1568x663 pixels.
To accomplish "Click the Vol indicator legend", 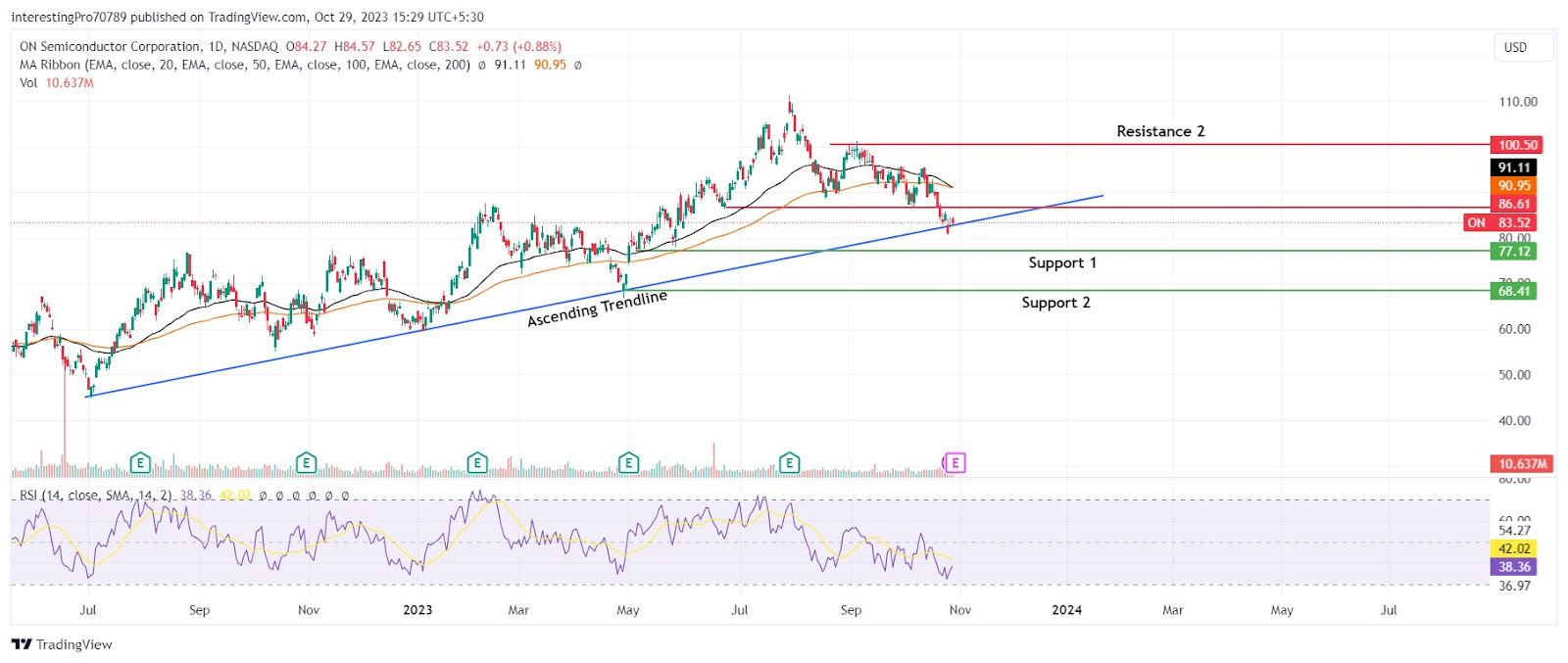I will (x=28, y=83).
